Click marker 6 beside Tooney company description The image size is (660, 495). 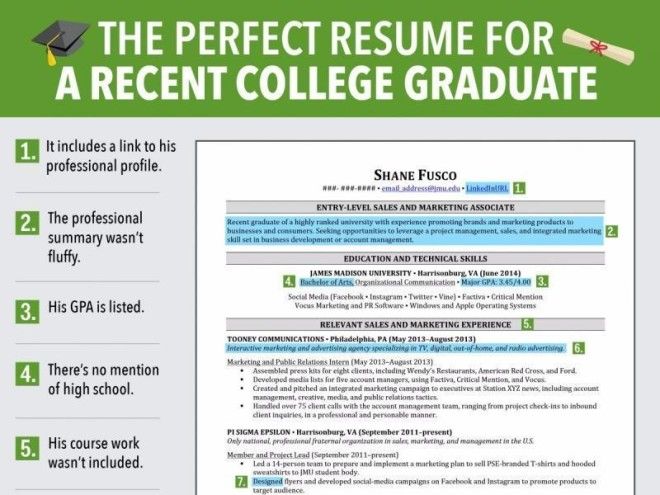coord(578,348)
